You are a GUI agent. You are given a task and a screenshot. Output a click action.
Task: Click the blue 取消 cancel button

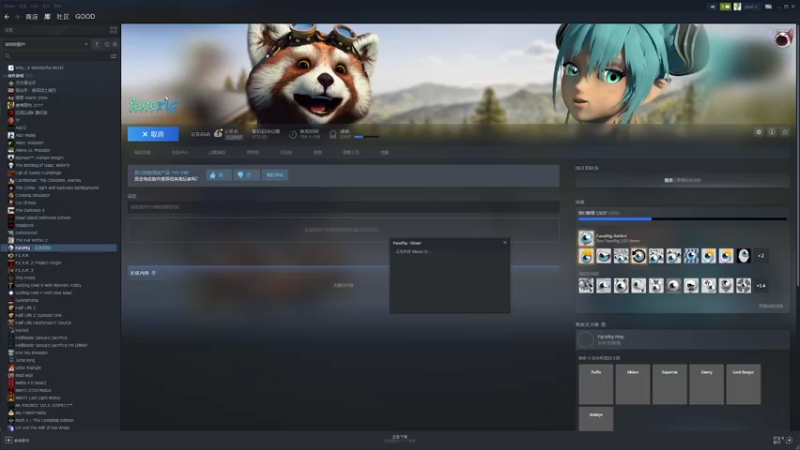pos(153,134)
